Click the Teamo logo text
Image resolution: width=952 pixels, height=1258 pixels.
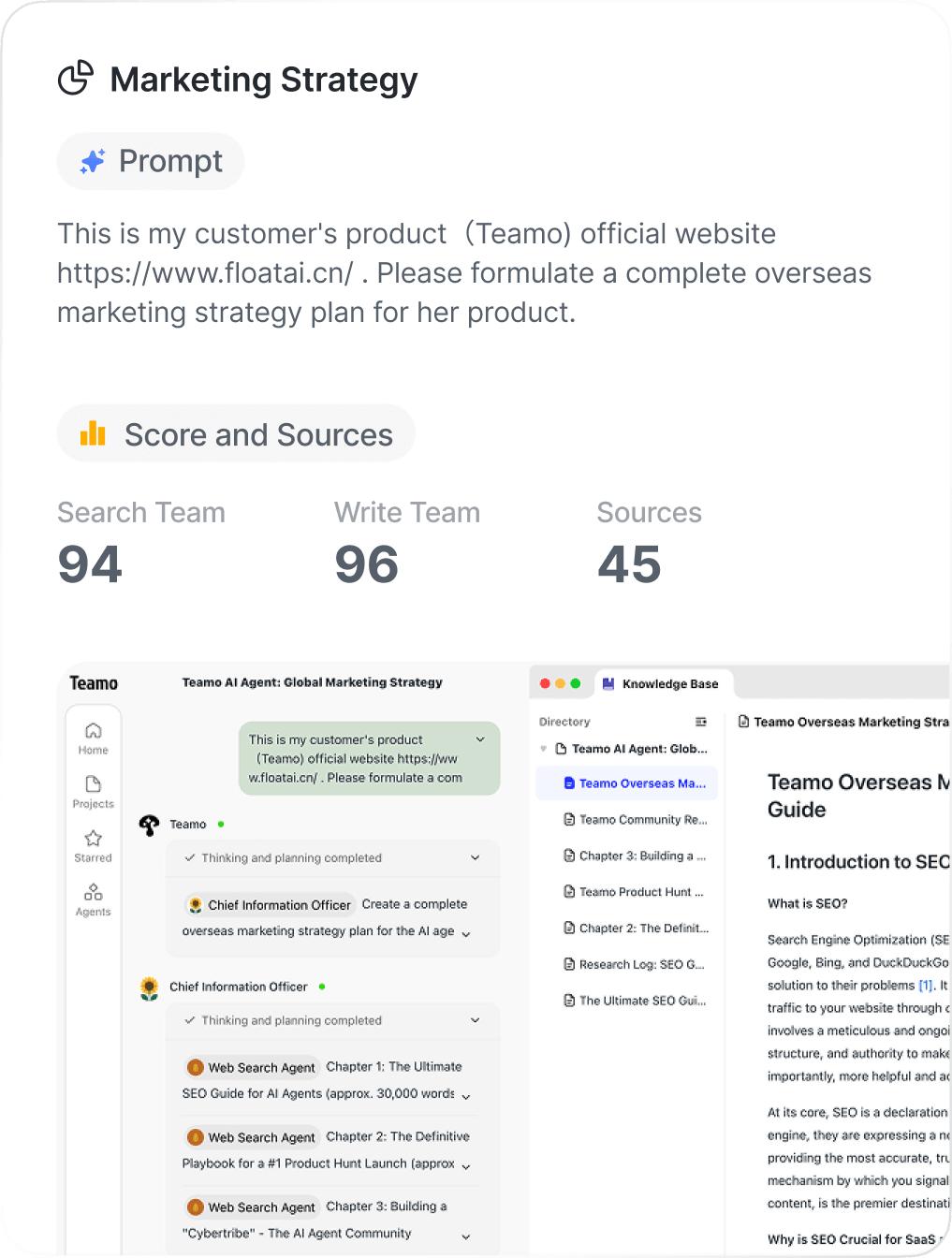click(x=94, y=683)
